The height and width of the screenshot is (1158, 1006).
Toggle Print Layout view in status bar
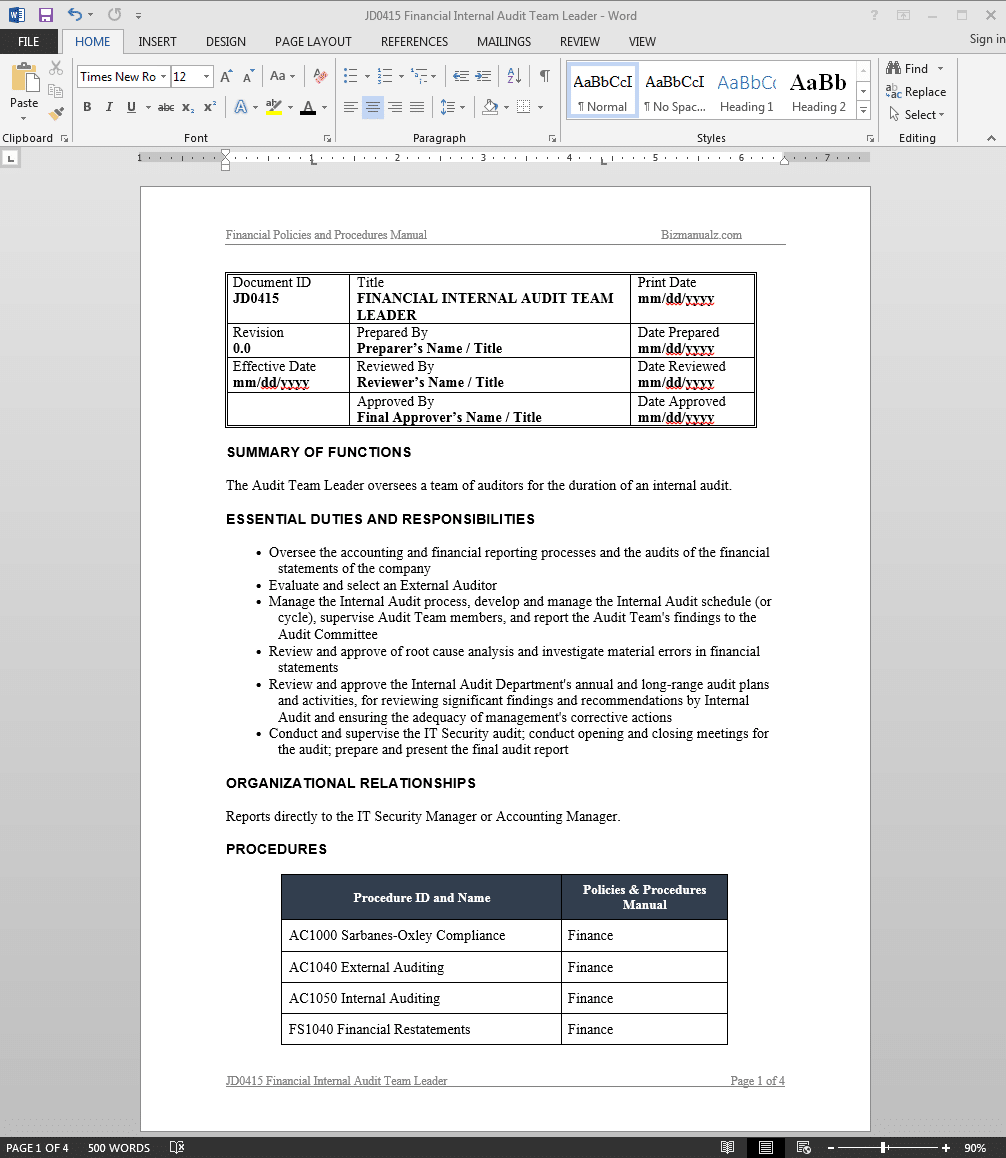[x=766, y=1148]
